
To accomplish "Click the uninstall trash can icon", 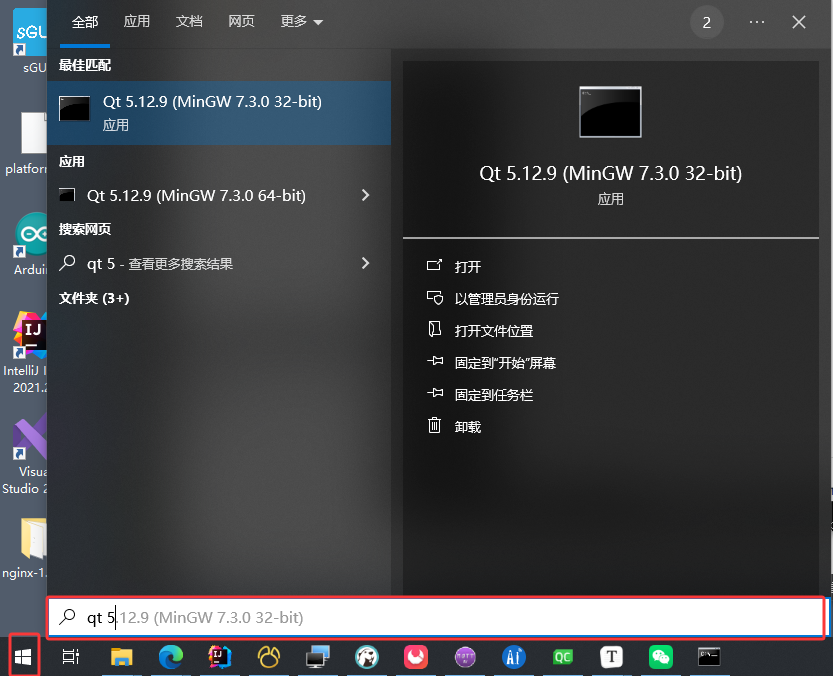I will pos(435,425).
